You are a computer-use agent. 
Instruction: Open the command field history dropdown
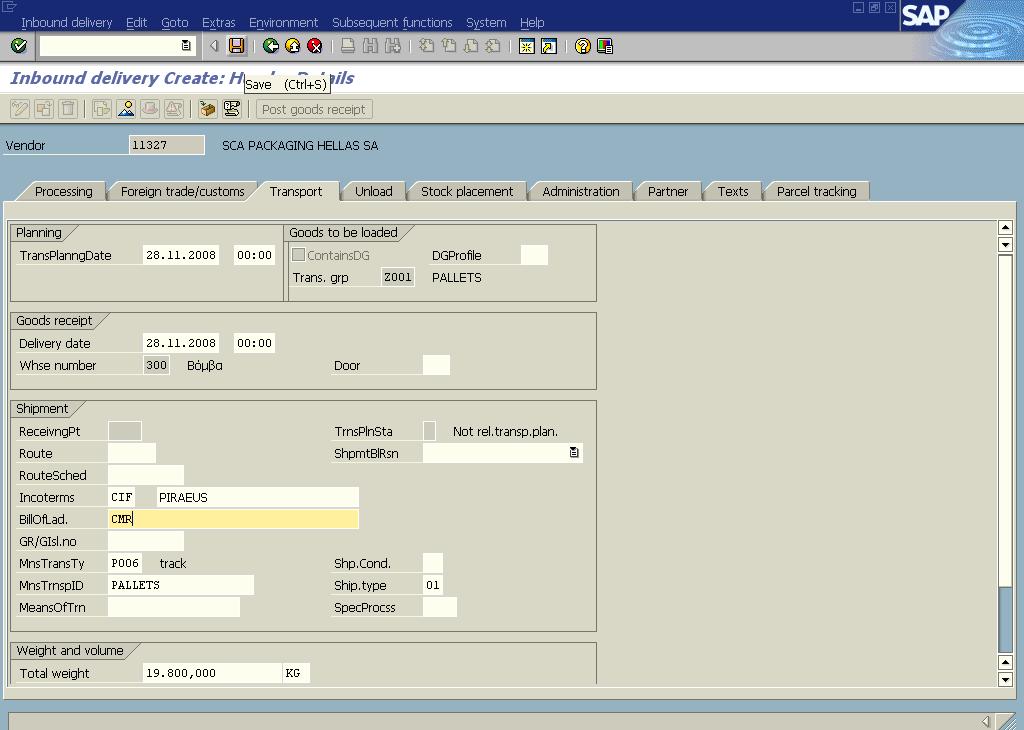pyautogui.click(x=186, y=46)
